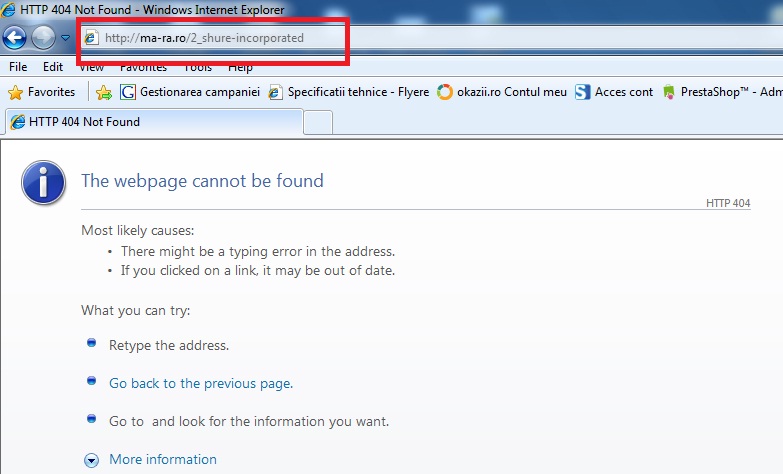
Task: Click the okazii.ro colored ring icon
Action: [x=444, y=92]
